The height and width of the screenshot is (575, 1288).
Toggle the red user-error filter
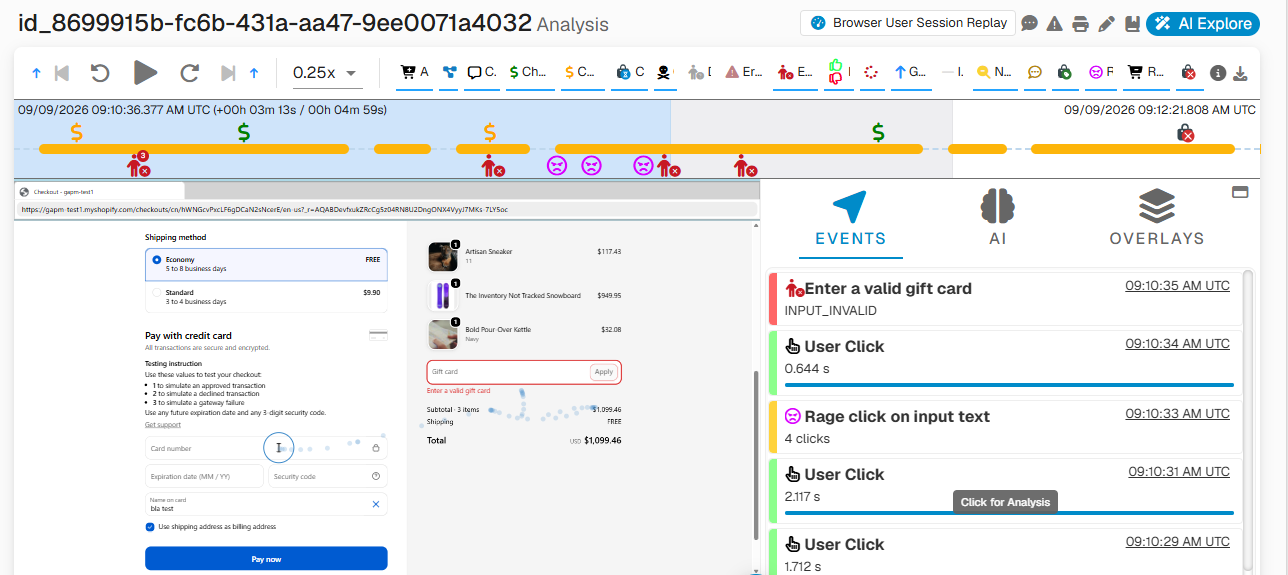click(795, 72)
